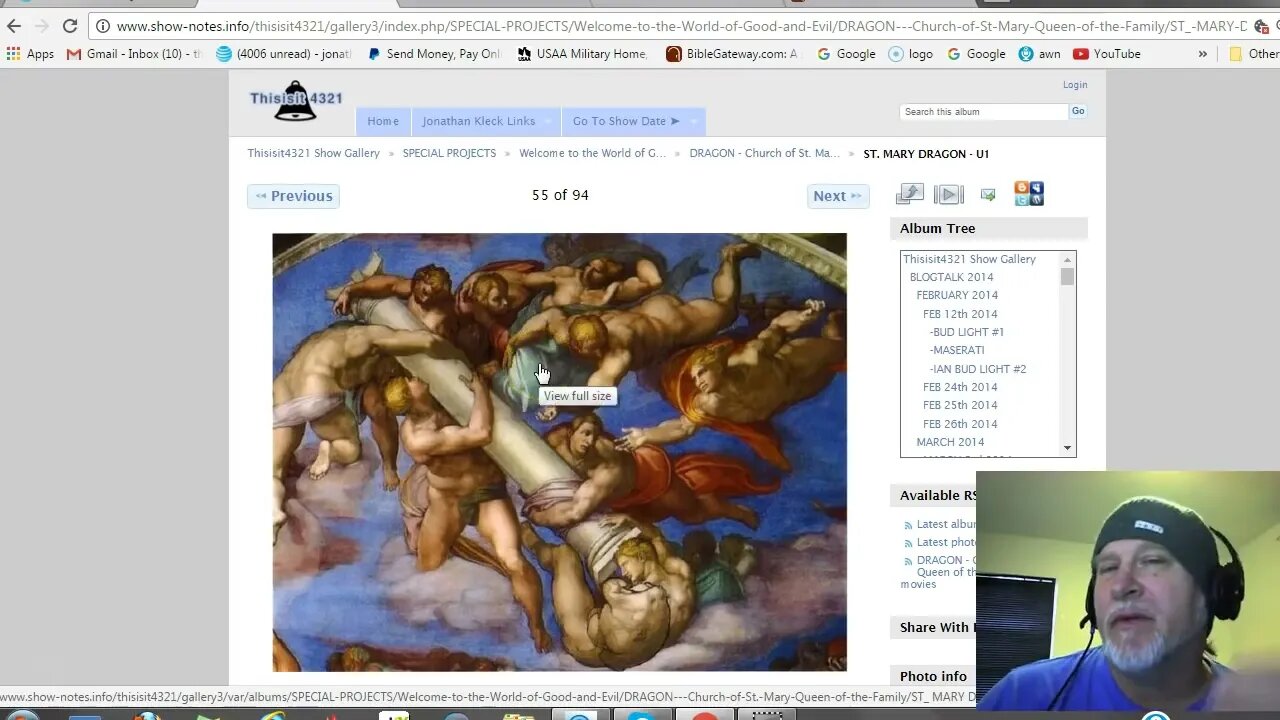Image resolution: width=1280 pixels, height=720 pixels.
Task: Open the Home menu tab
Action: [383, 121]
